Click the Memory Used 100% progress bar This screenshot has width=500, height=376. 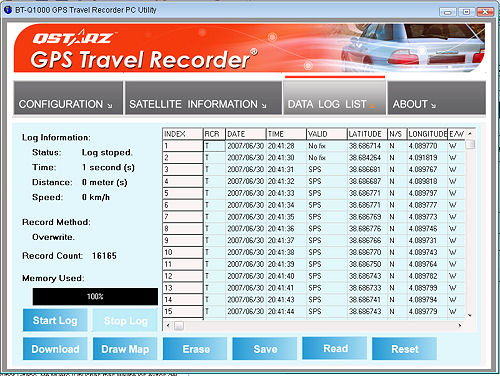click(95, 296)
